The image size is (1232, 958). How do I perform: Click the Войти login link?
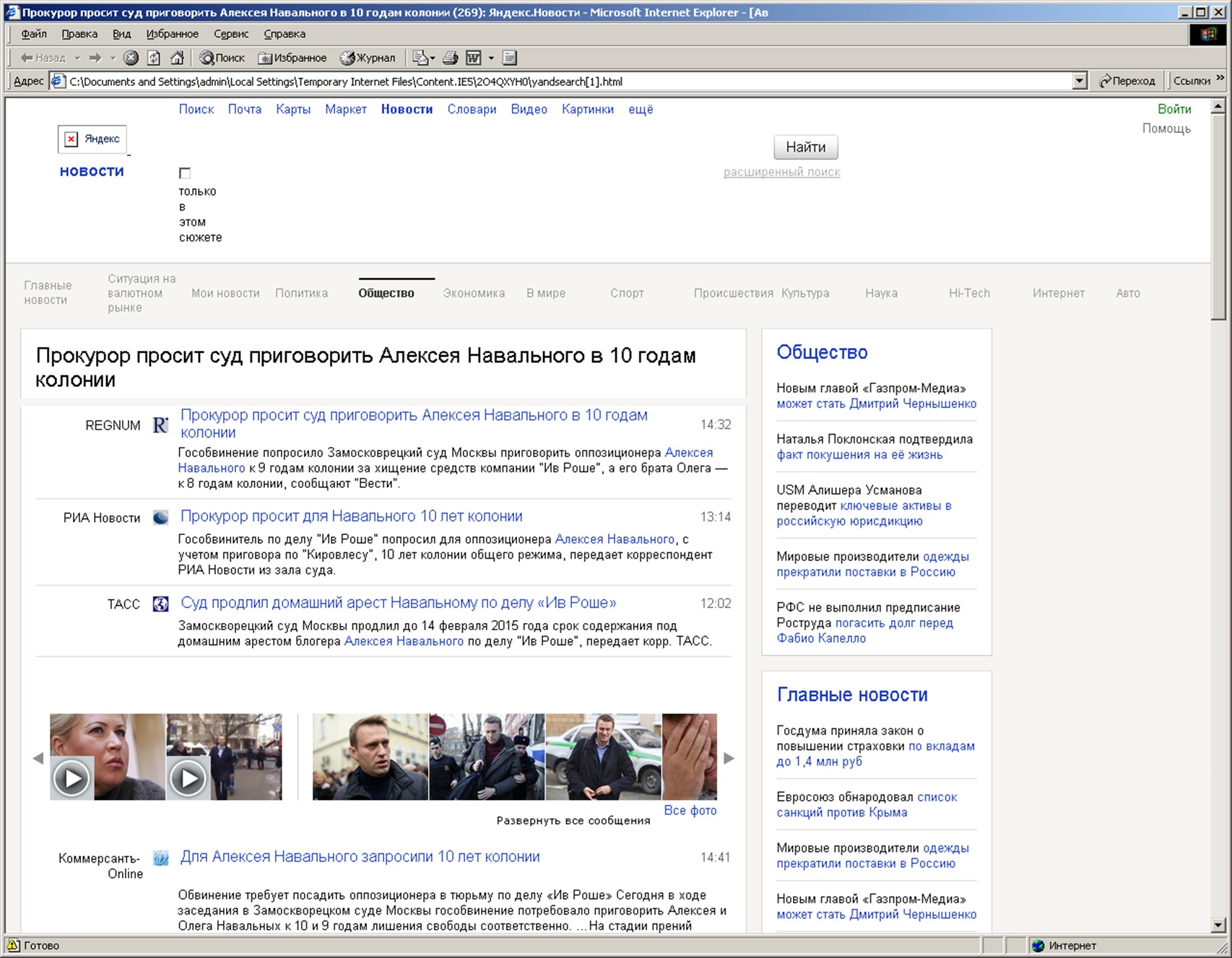(x=1174, y=109)
